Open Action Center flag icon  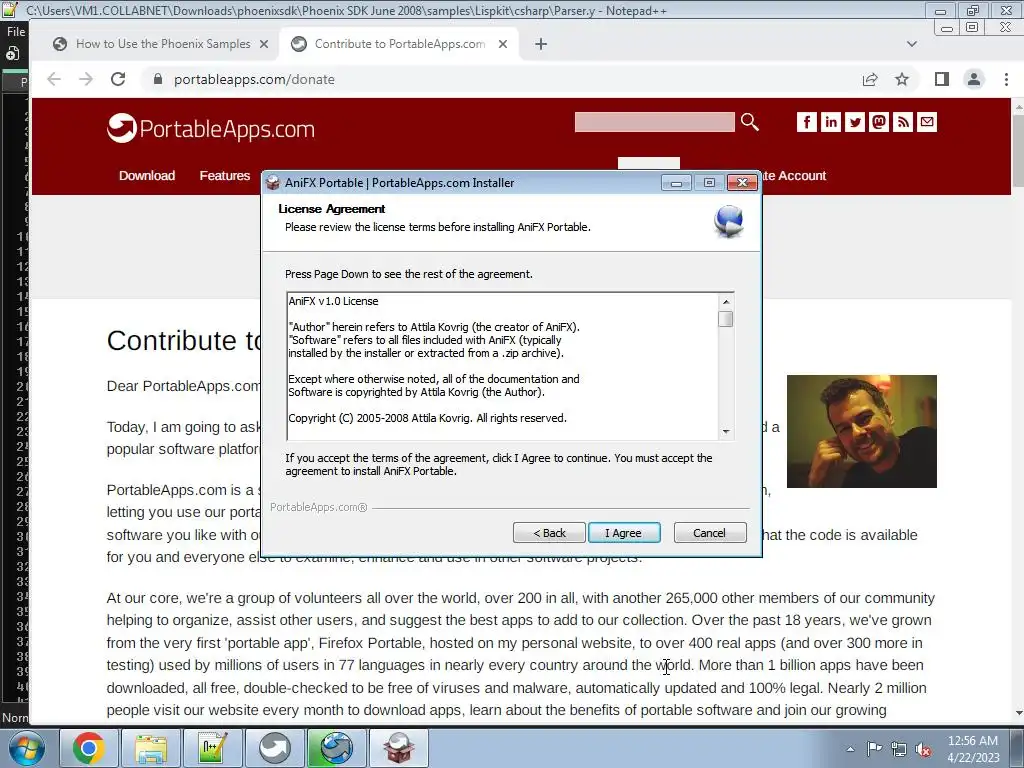point(874,749)
